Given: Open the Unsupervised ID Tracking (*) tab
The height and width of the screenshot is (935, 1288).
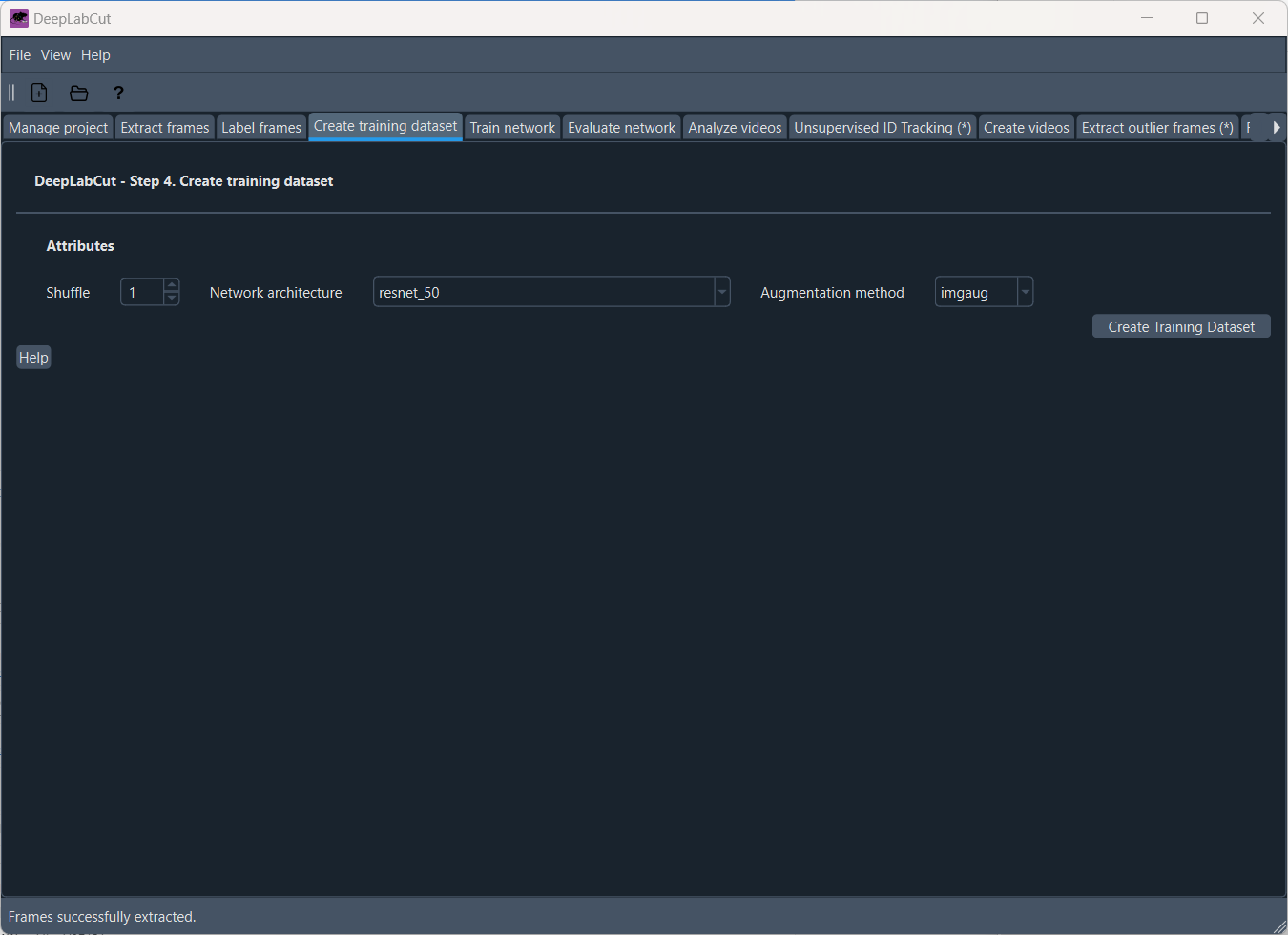Looking at the screenshot, I should pos(883,128).
